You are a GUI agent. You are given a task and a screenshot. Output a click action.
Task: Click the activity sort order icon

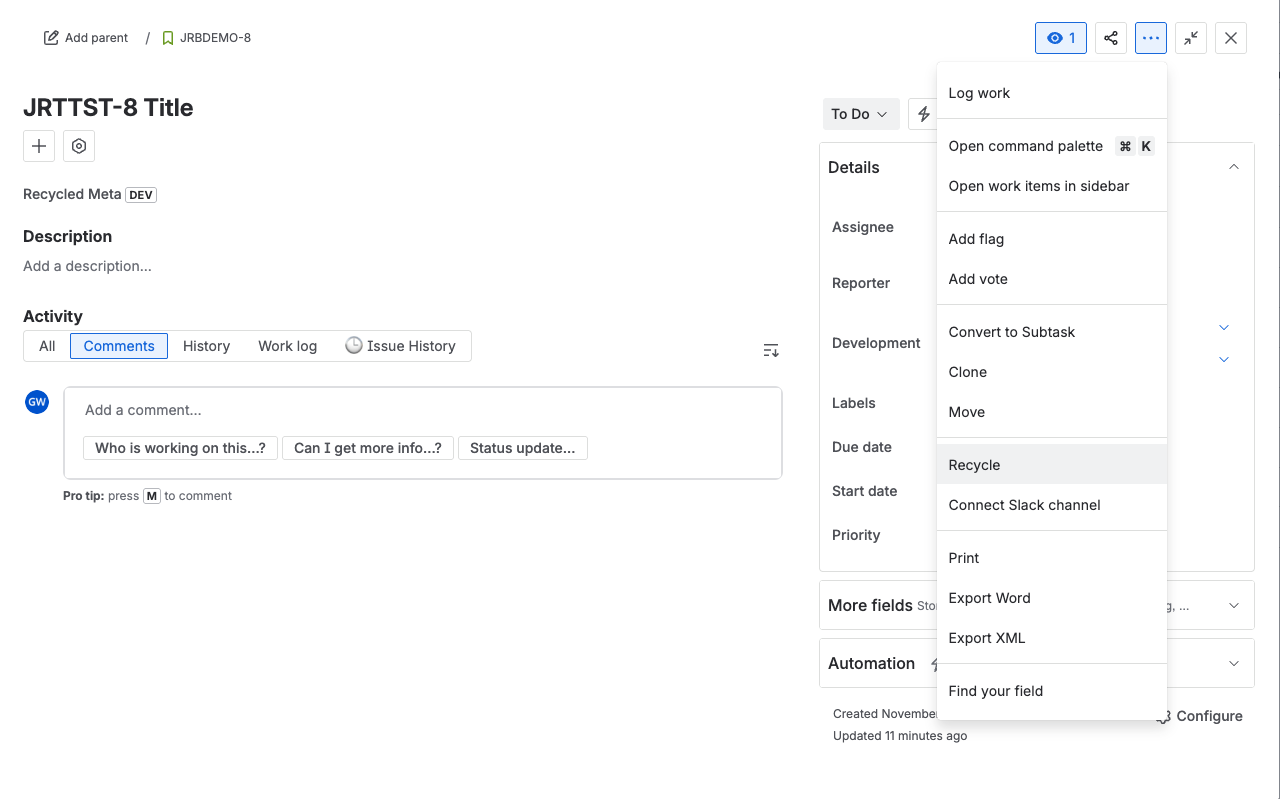tap(770, 350)
